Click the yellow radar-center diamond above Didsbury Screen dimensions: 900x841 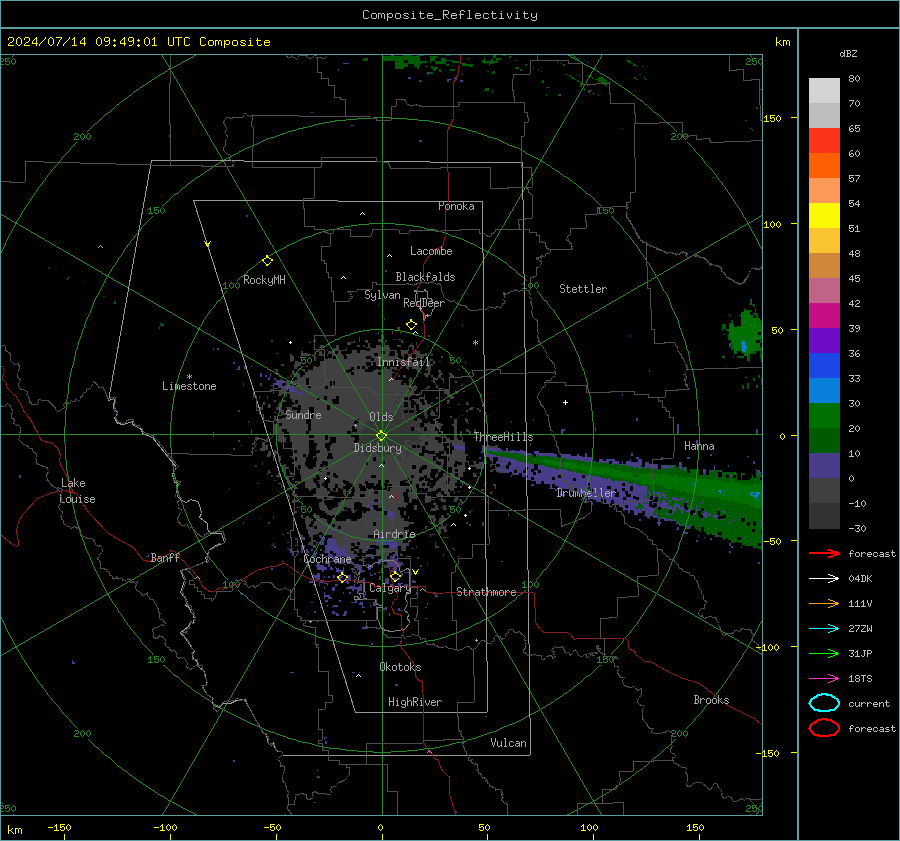381,435
